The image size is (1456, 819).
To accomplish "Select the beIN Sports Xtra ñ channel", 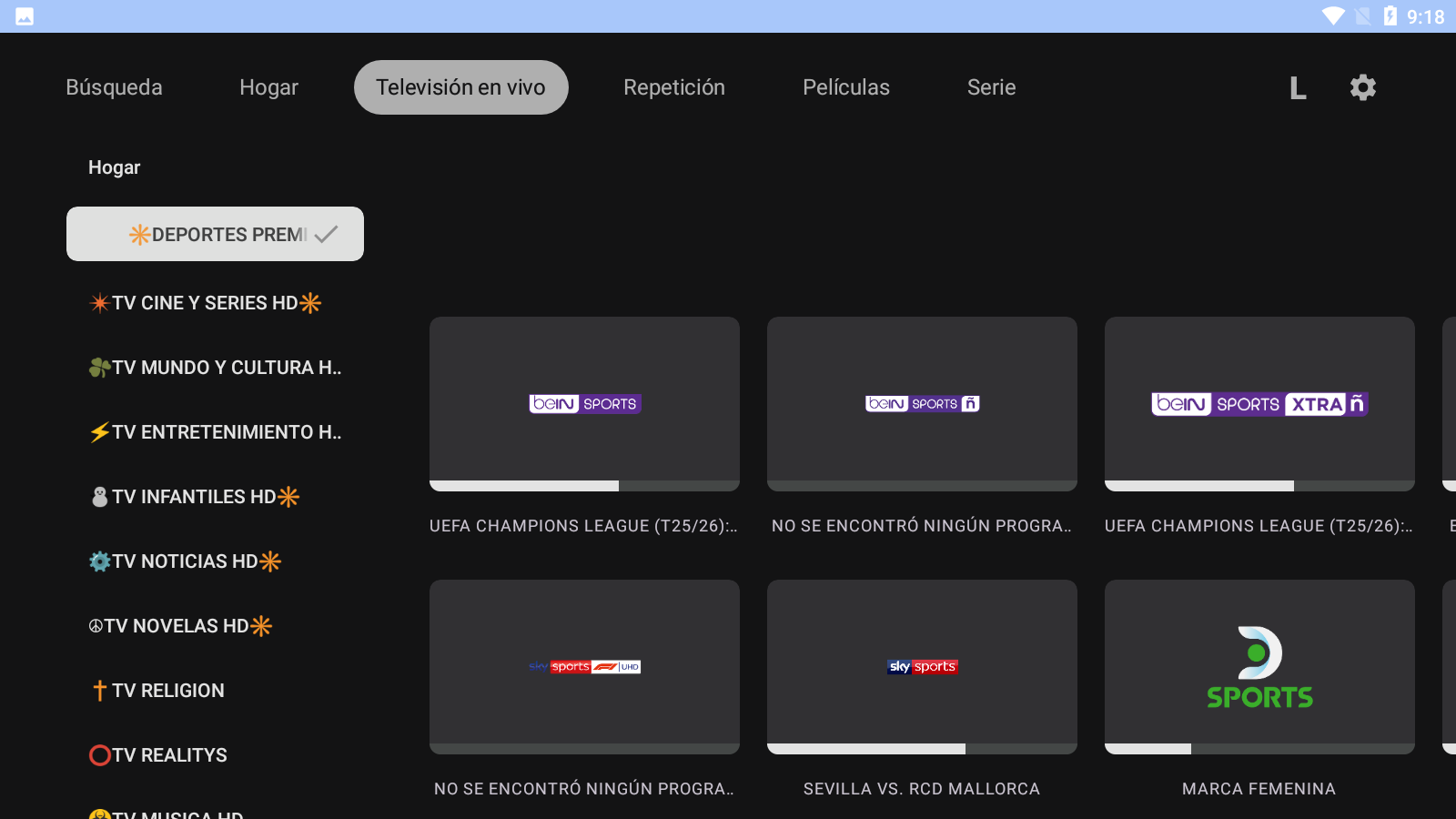I will click(x=1259, y=403).
